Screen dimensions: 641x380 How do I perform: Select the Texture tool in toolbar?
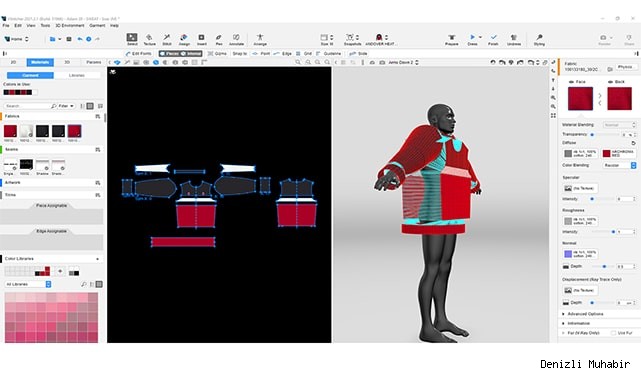(x=149, y=39)
